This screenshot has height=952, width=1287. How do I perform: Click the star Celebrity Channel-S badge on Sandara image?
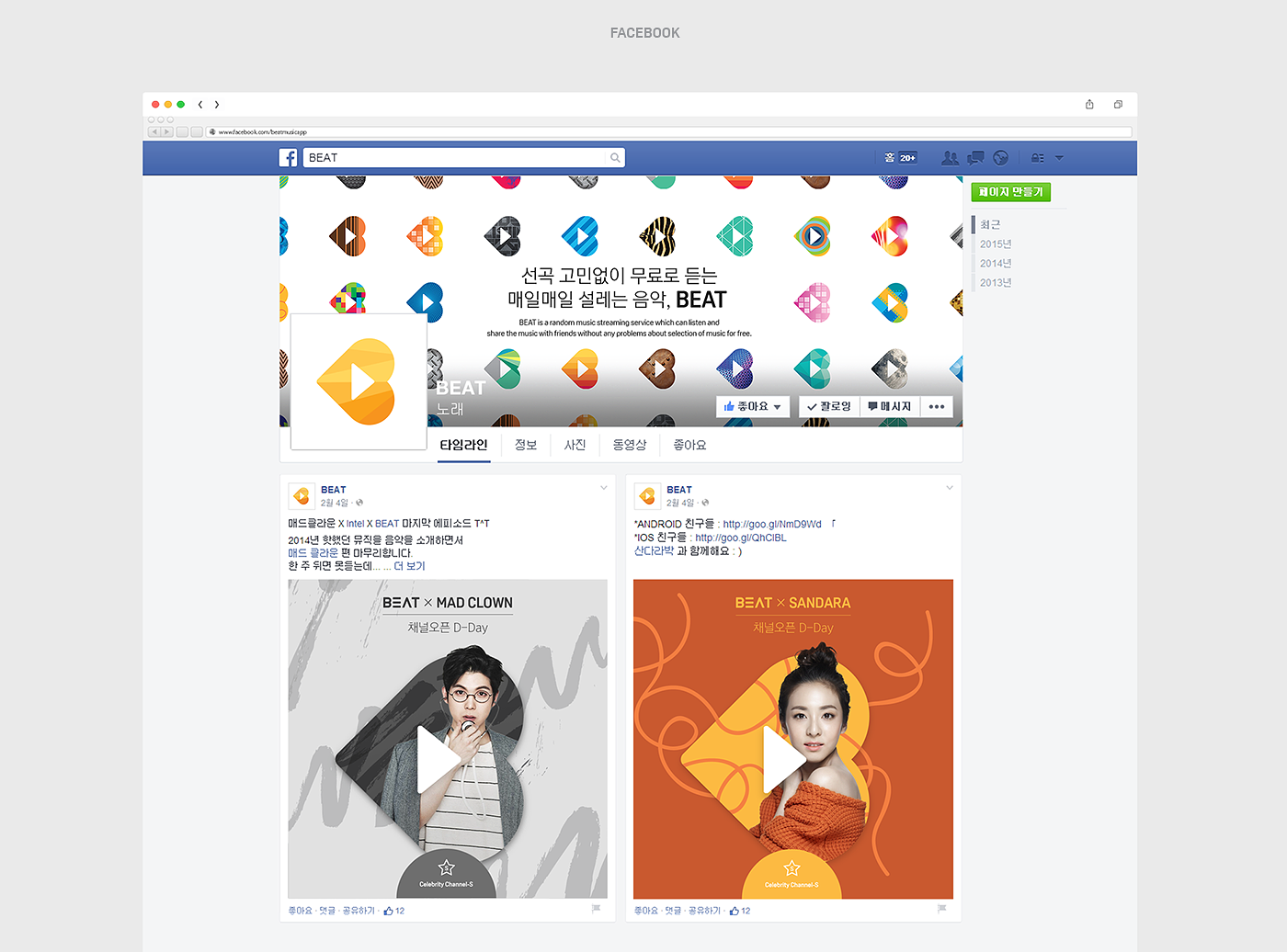click(x=792, y=874)
